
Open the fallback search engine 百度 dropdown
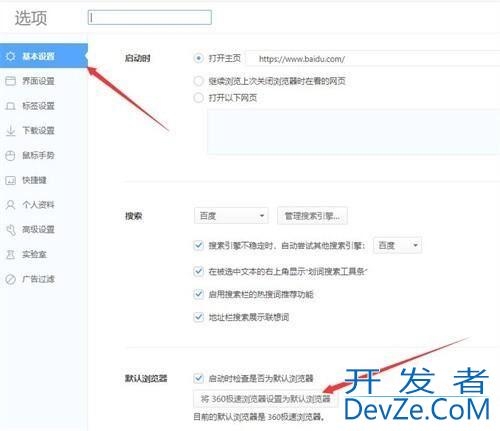(397, 245)
